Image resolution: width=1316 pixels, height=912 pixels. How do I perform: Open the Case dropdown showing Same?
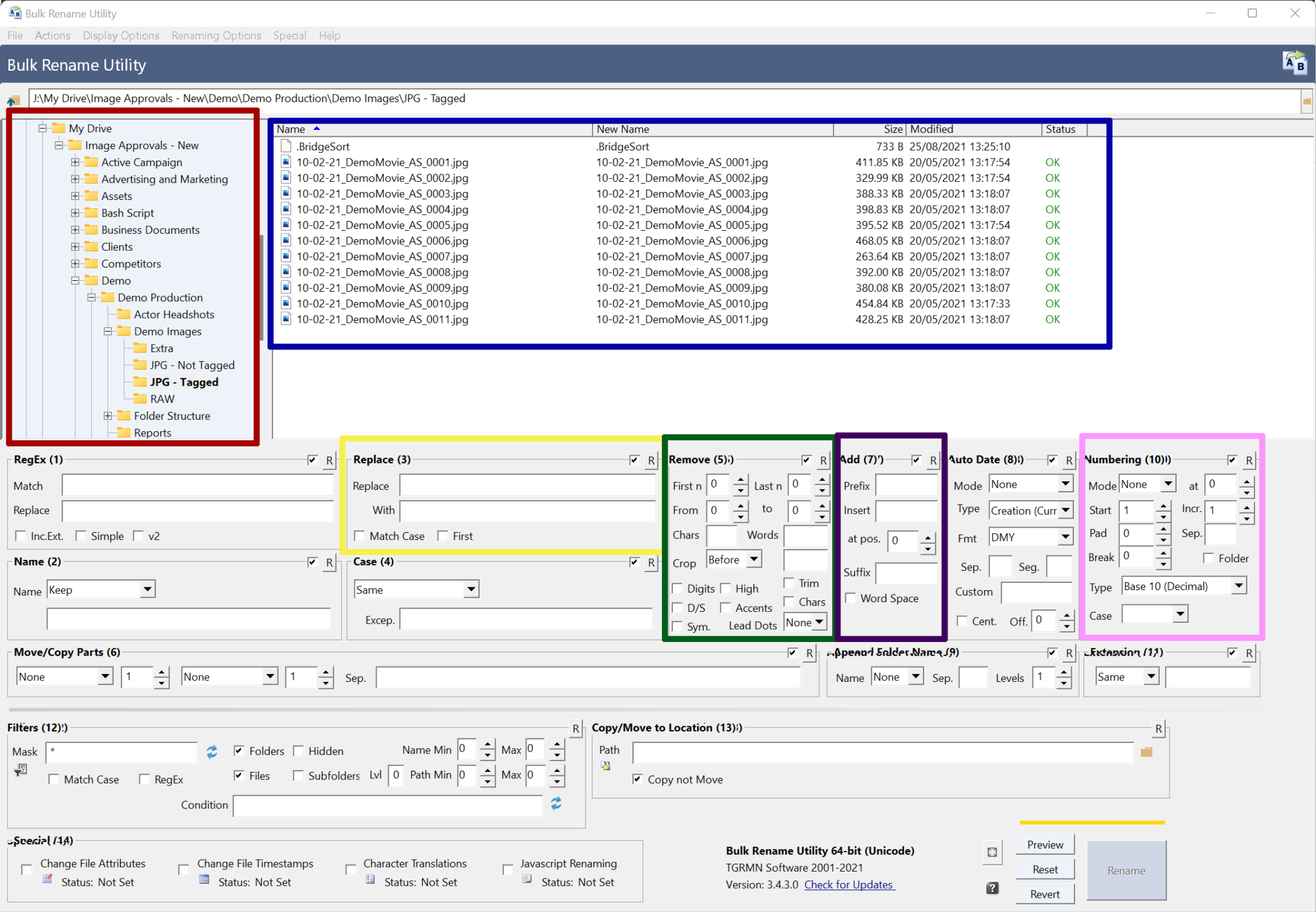(472, 589)
